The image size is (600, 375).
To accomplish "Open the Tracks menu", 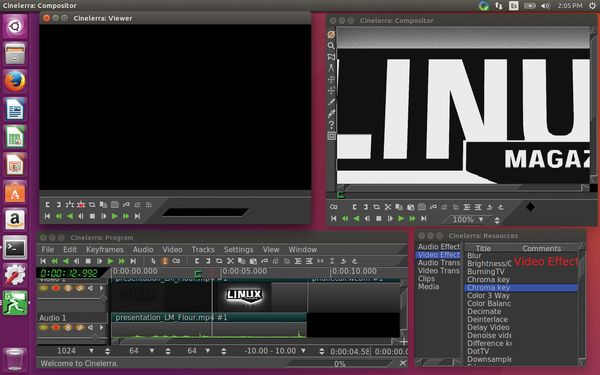I will pyautogui.click(x=203, y=249).
